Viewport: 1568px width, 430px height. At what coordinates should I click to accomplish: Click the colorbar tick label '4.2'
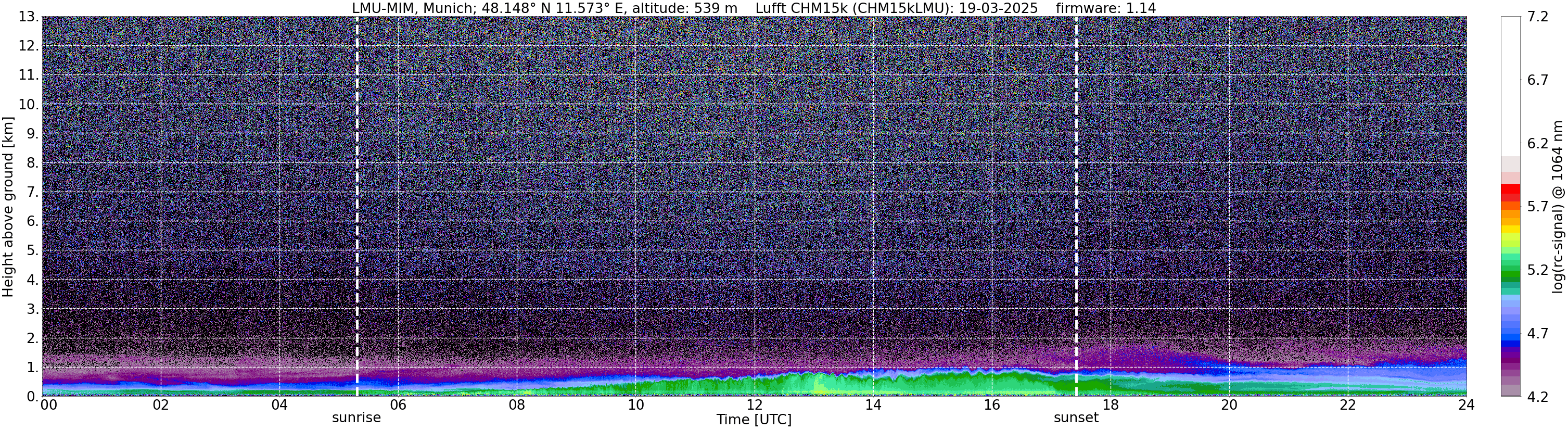[1538, 397]
